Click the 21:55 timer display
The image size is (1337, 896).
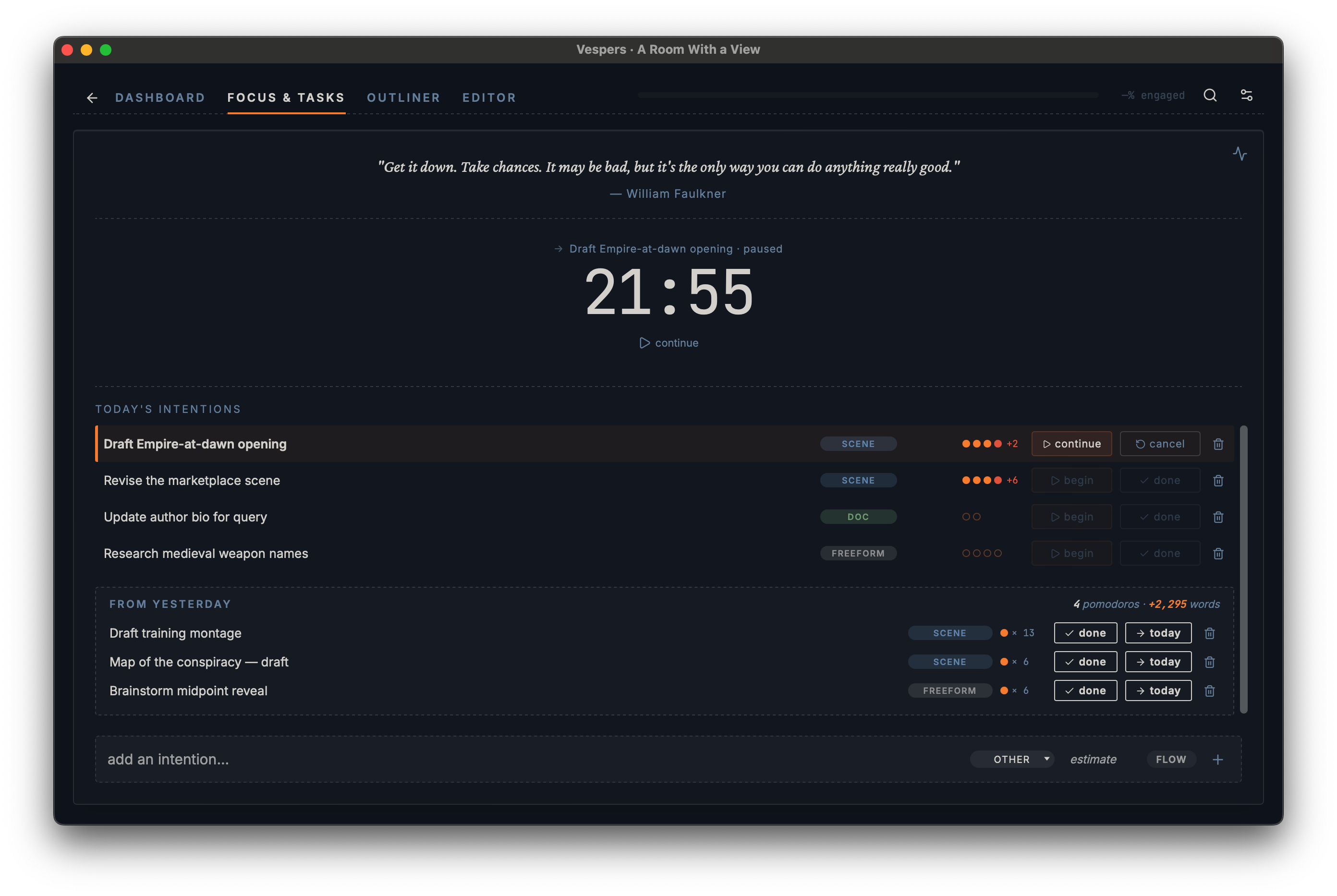click(668, 292)
